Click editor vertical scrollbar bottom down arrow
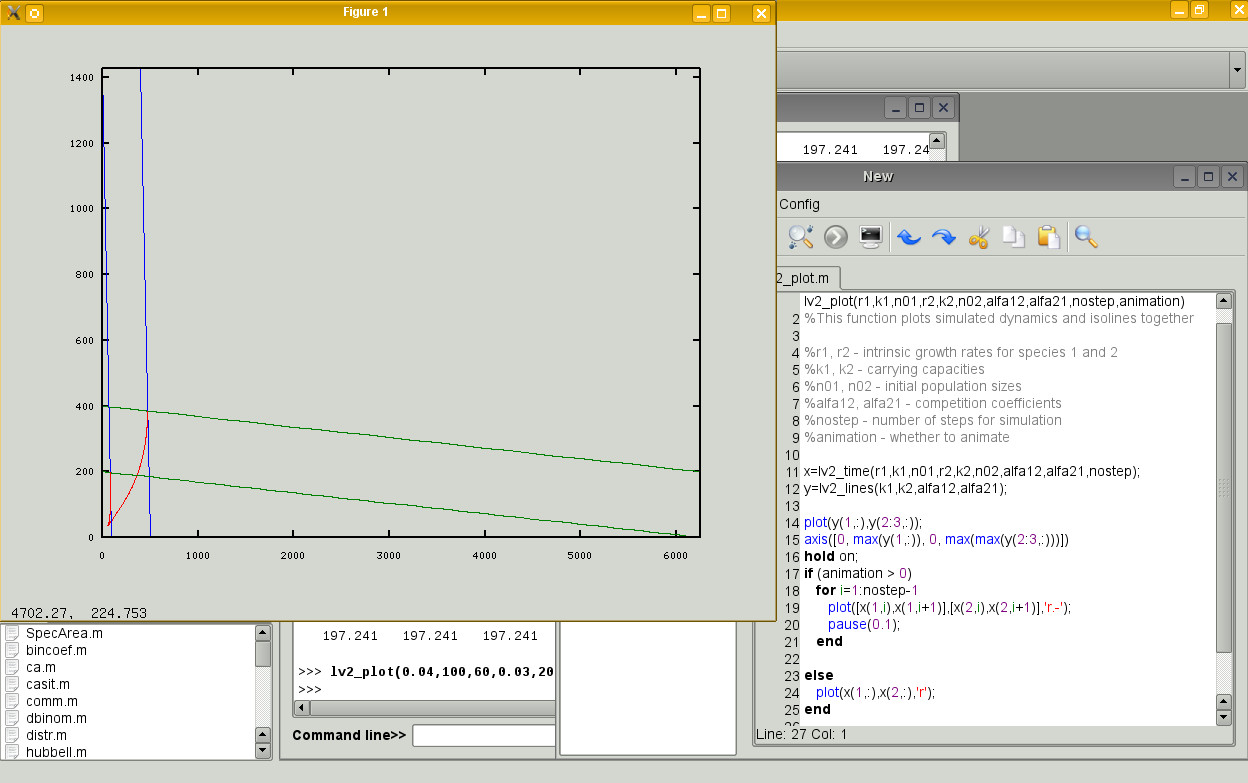 pyautogui.click(x=1224, y=718)
